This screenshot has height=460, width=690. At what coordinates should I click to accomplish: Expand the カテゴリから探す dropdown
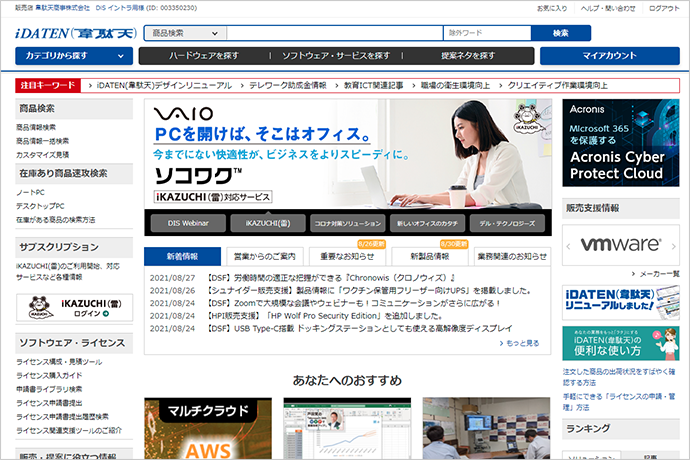pyautogui.click(x=74, y=56)
